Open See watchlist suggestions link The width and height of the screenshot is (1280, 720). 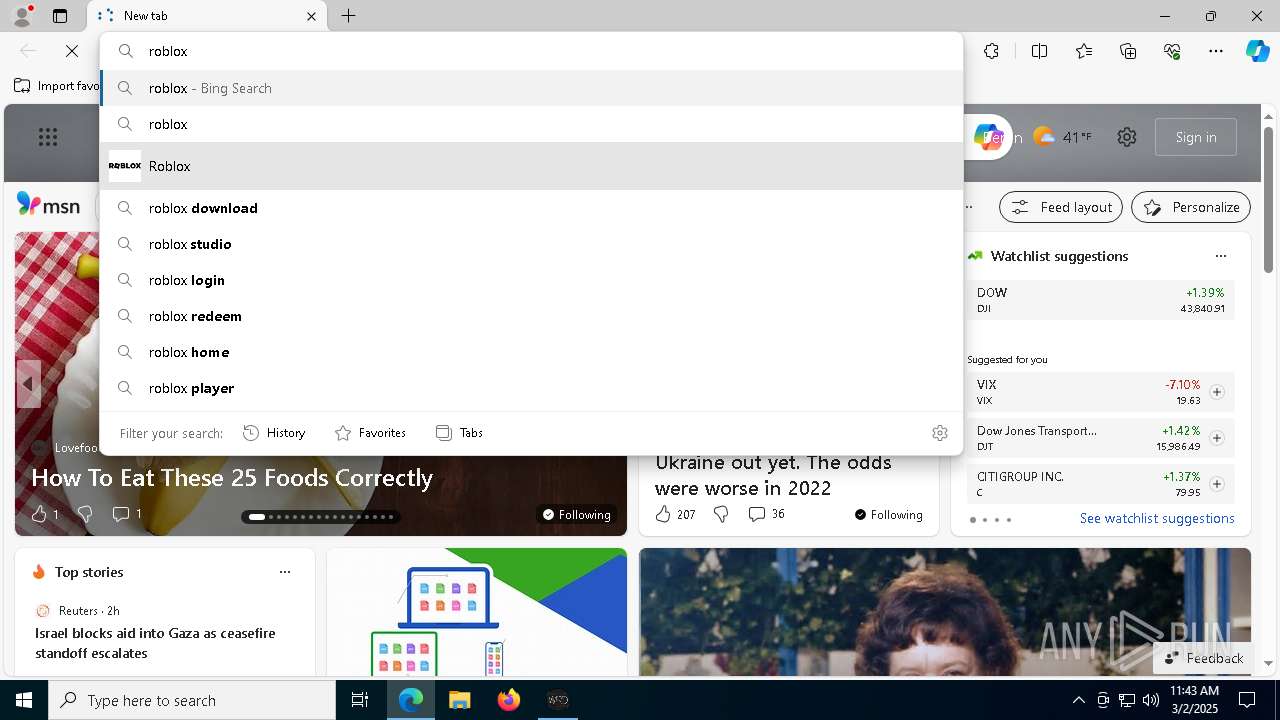(1157, 518)
